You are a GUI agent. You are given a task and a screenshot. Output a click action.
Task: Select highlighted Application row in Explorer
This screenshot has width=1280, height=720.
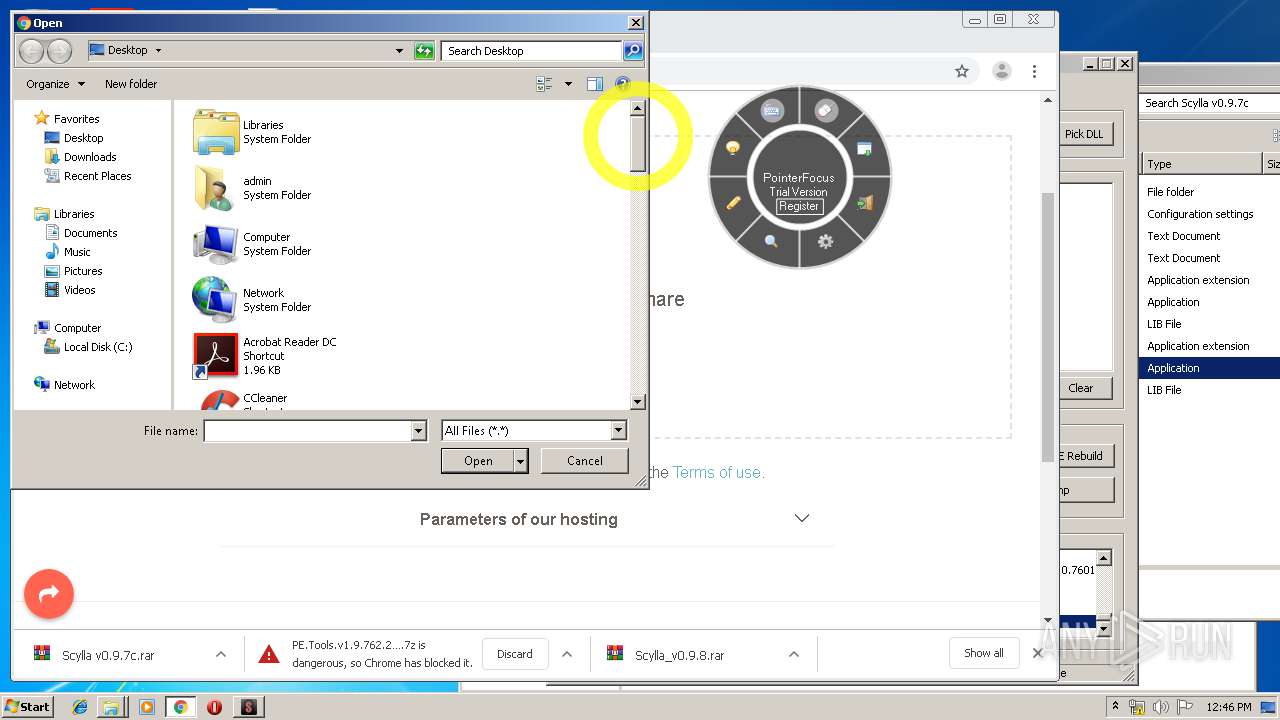point(1209,368)
